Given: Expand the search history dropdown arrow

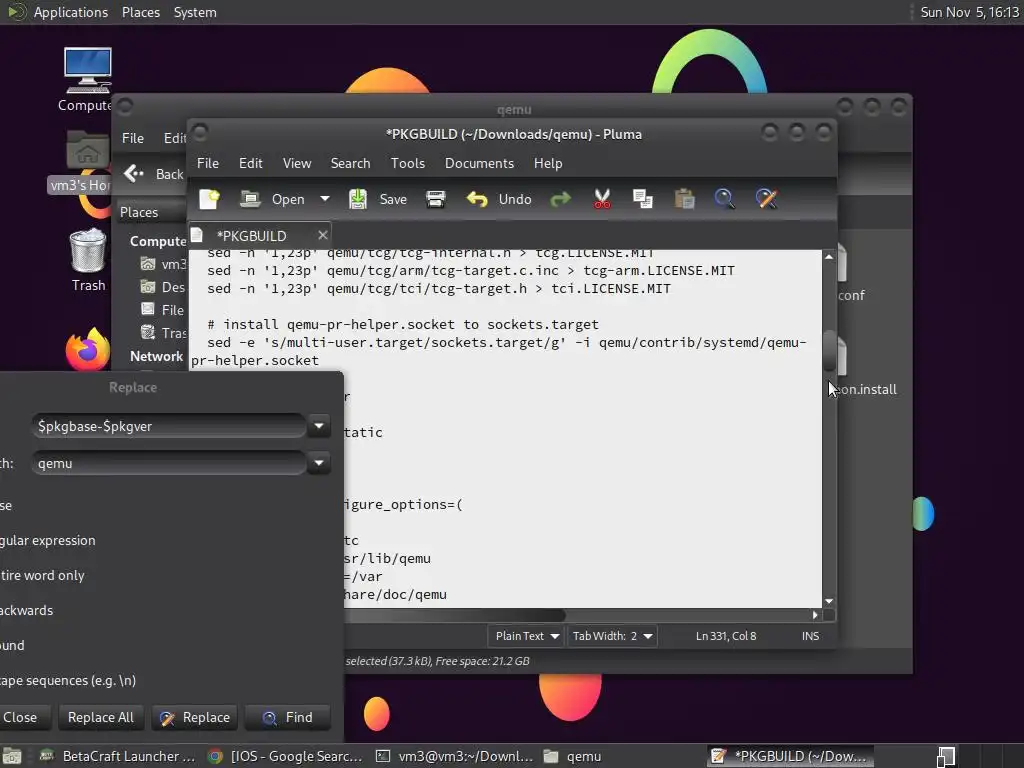Looking at the screenshot, I should (319, 426).
